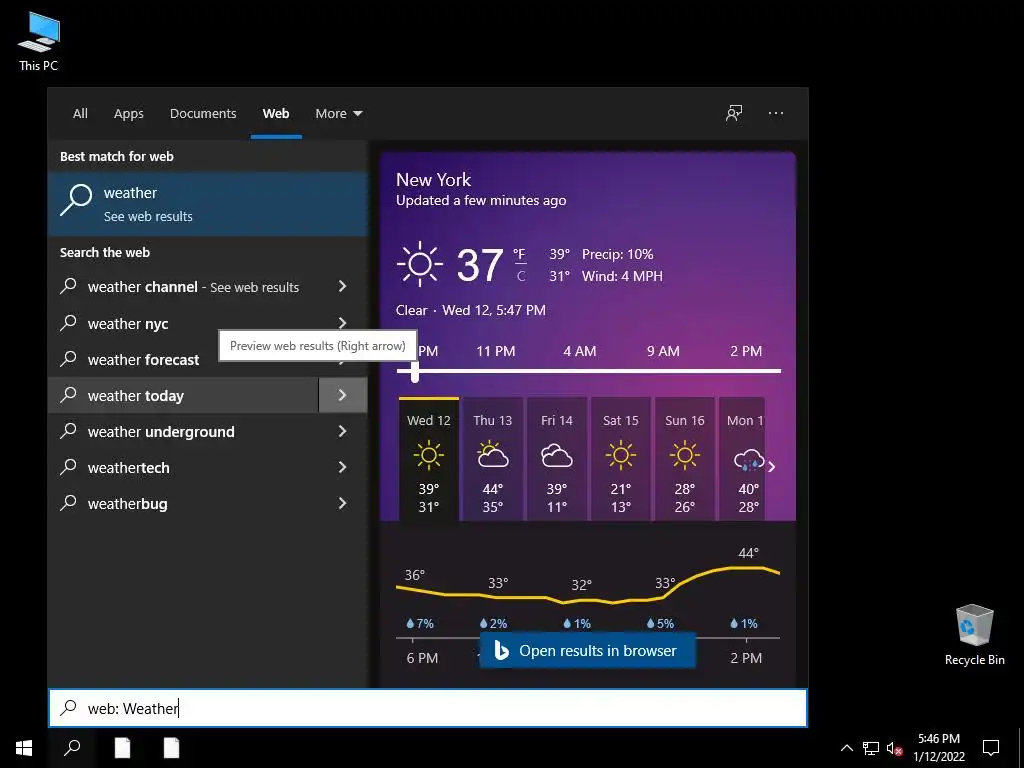Click the 9 AM mark on hourly slider
The image size is (1024, 768).
pyautogui.click(x=663, y=351)
